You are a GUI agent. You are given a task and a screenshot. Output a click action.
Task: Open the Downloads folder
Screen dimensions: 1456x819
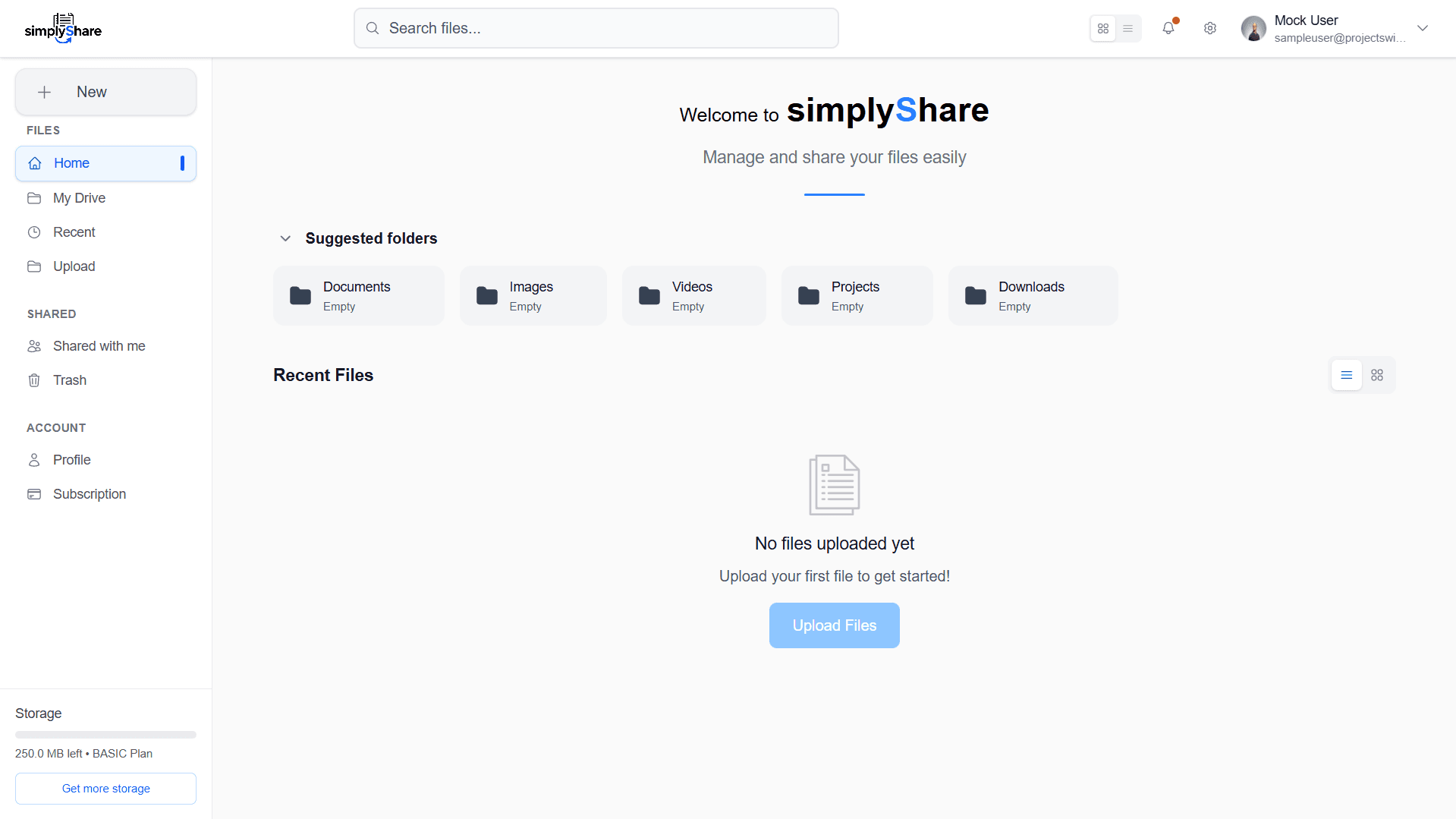pos(1032,296)
